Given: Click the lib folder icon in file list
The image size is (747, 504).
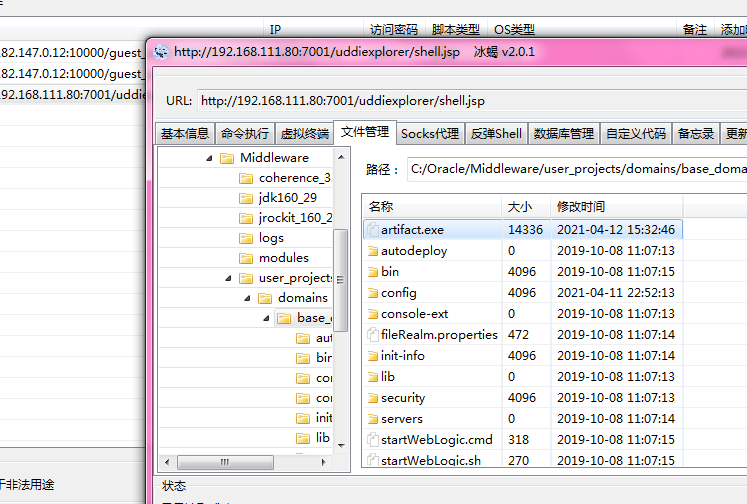Looking at the screenshot, I should [373, 377].
